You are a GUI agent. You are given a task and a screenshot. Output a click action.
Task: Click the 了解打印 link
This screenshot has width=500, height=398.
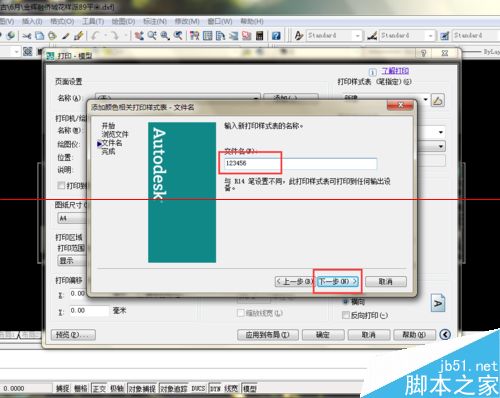(x=395, y=71)
